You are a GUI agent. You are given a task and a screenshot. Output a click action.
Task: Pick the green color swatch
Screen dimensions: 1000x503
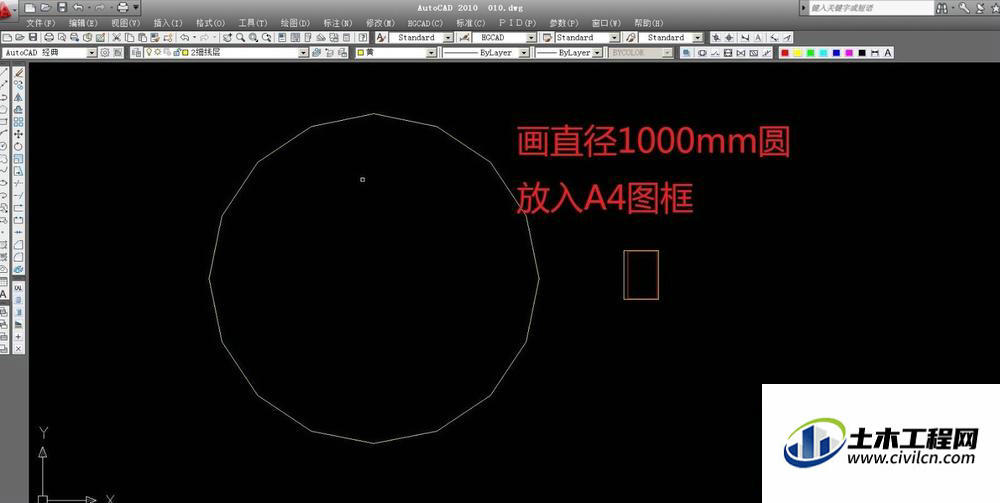[x=810, y=53]
